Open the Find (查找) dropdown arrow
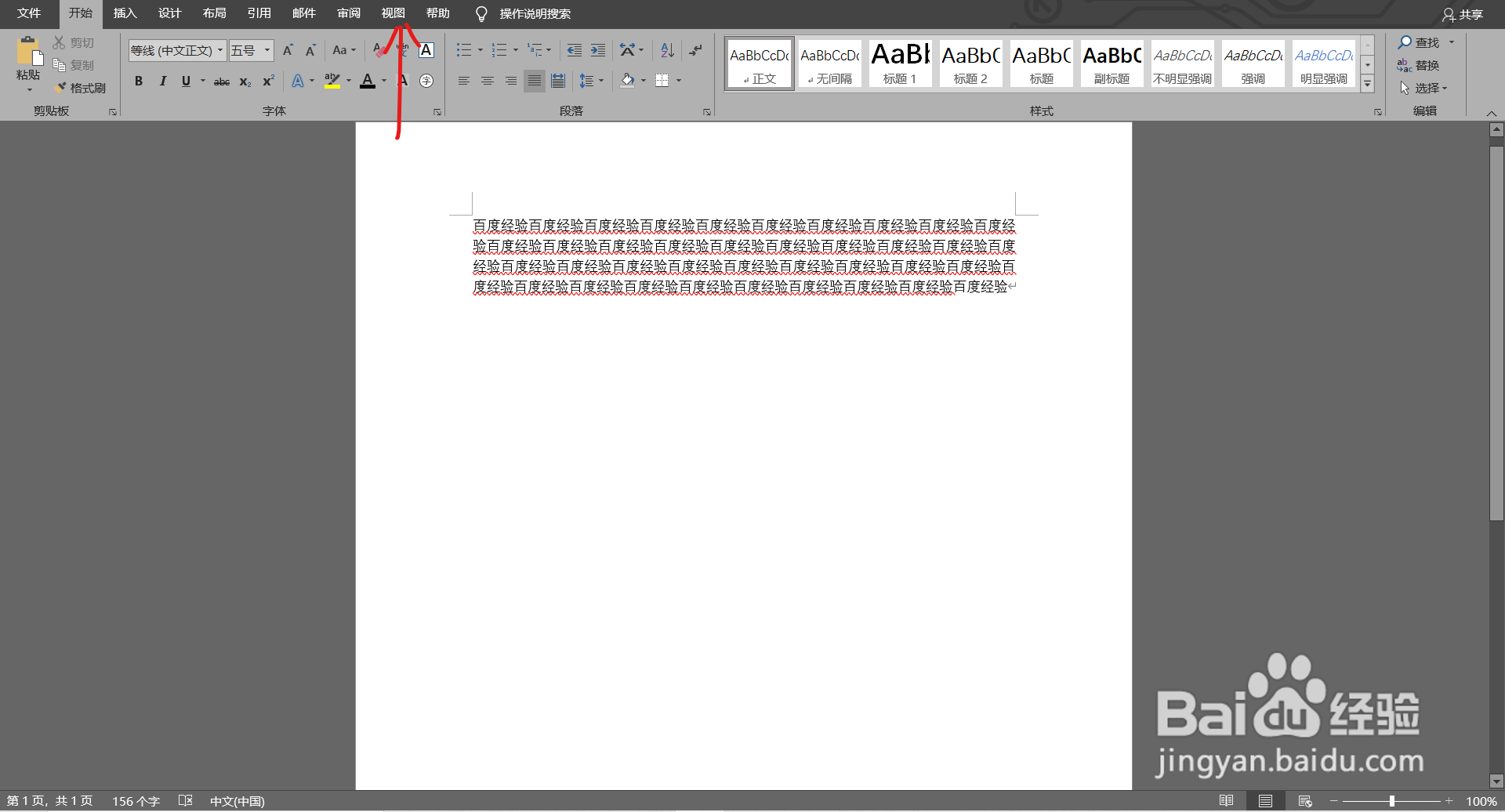1505x812 pixels. (x=1452, y=42)
